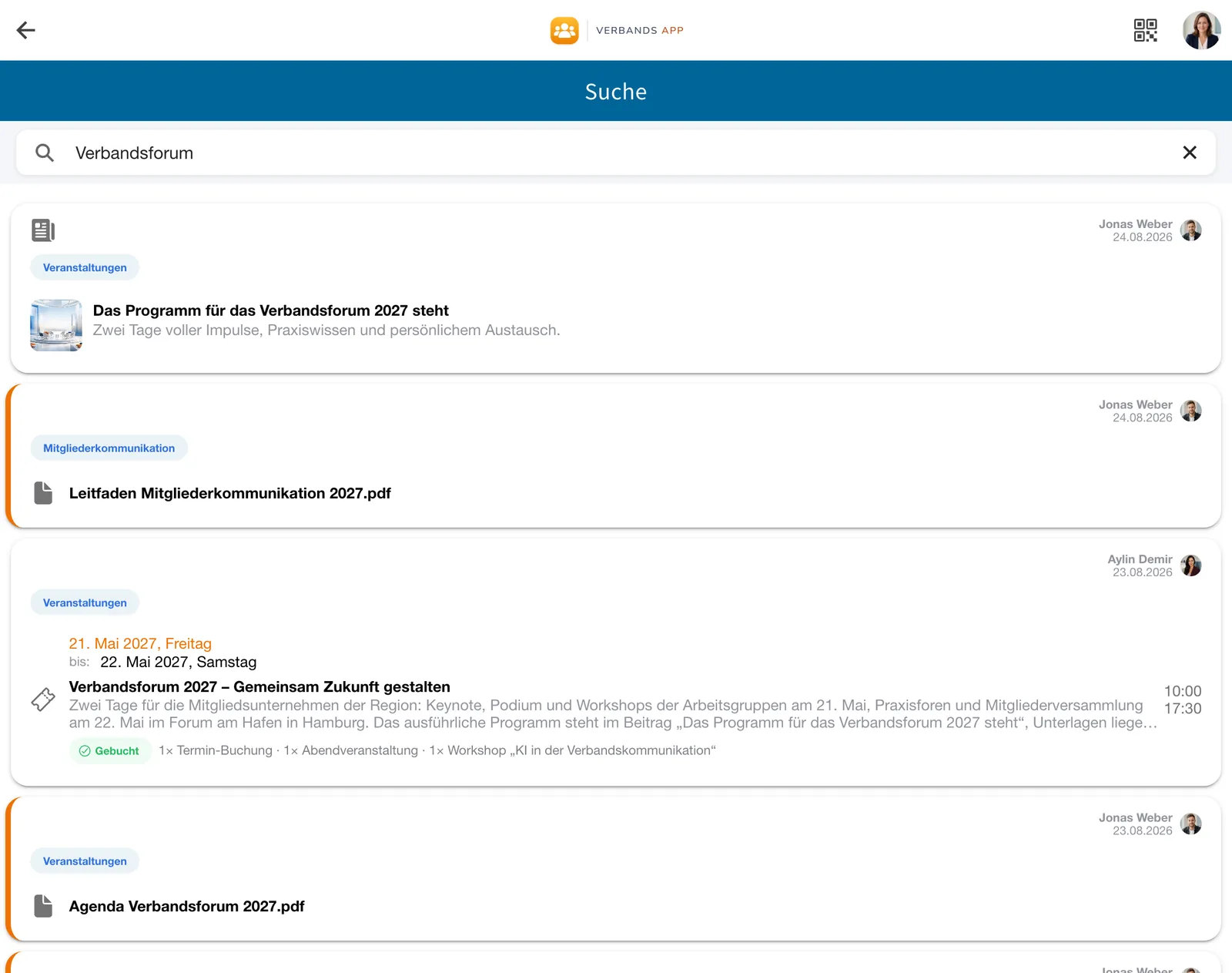
Task: Click the green Gebucht badge
Action: click(x=110, y=750)
